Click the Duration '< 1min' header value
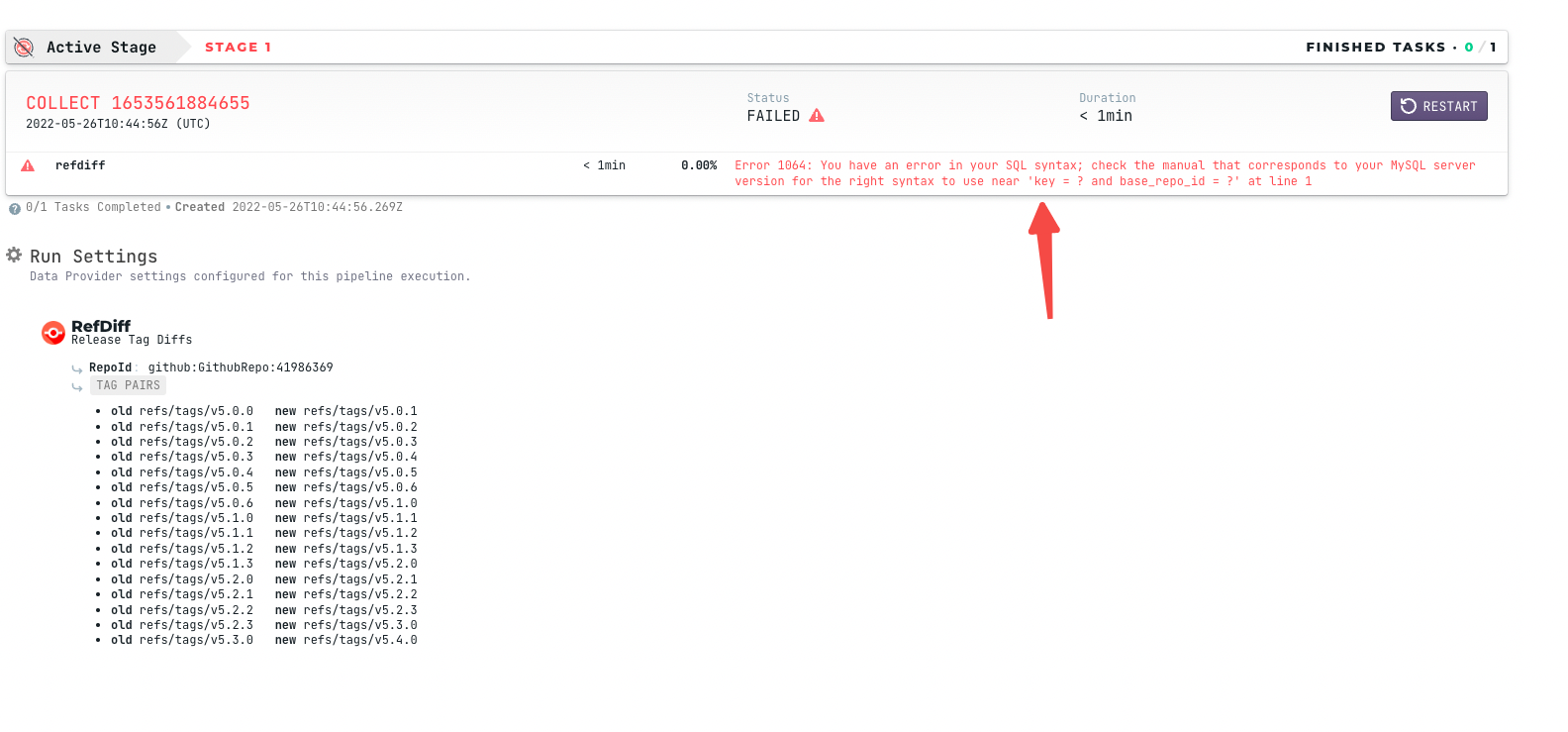Viewport: 1568px width, 732px height. coord(1106,116)
